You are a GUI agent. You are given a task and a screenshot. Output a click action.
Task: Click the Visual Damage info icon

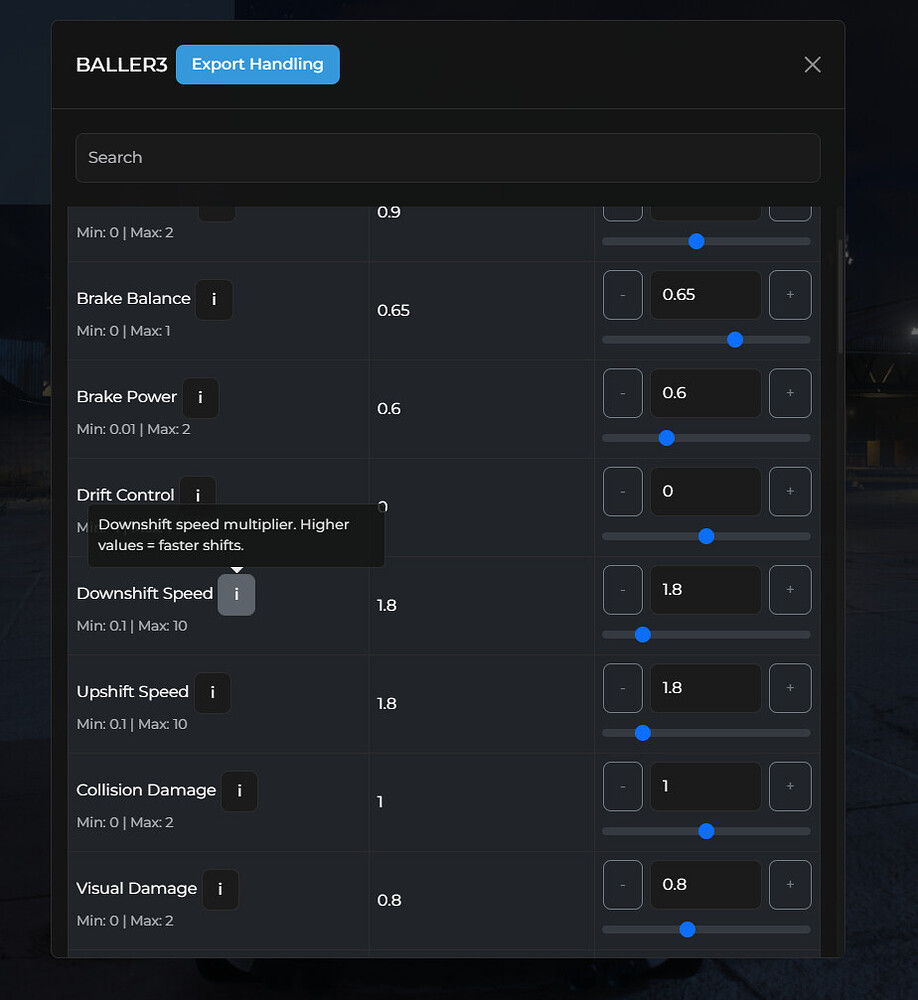click(220, 888)
